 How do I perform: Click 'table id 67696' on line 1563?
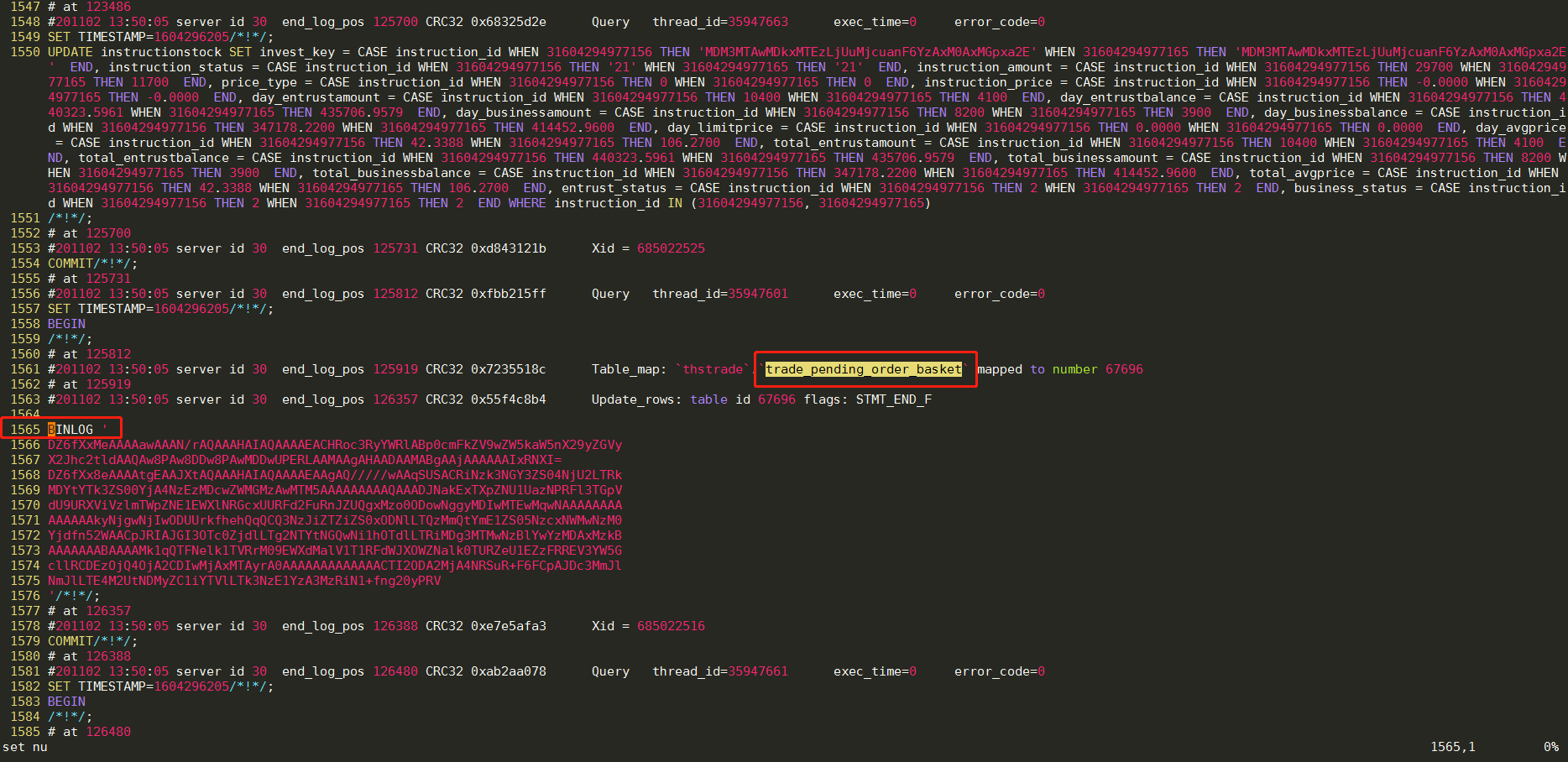coord(743,399)
